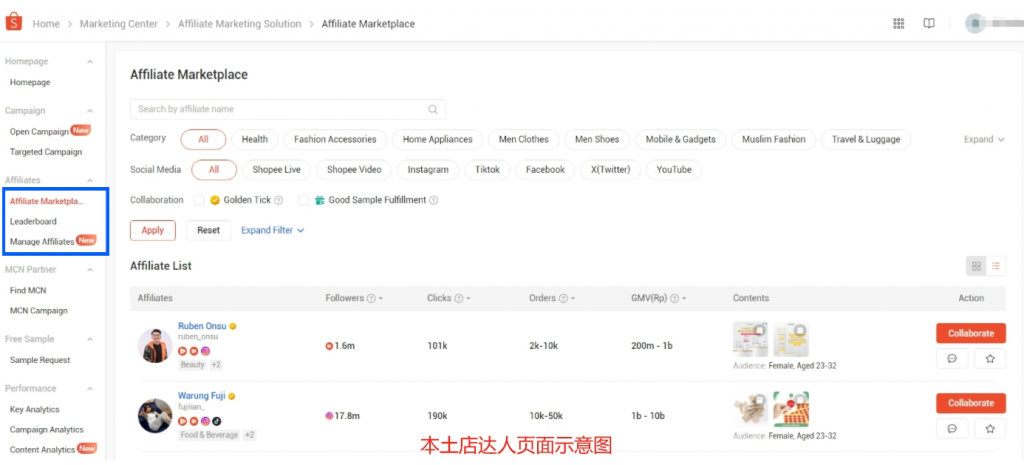Screen dimensions: 1024x465
Task: Click star favorite icon for Warung Fuji
Action: (990, 428)
